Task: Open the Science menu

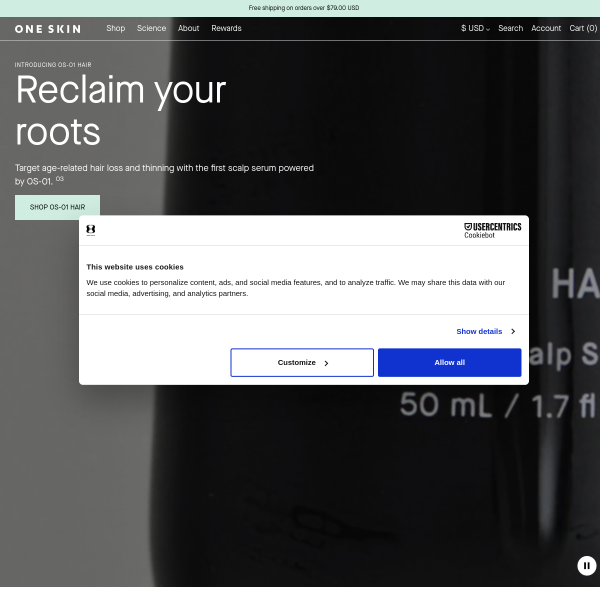Action: pyautogui.click(x=152, y=28)
